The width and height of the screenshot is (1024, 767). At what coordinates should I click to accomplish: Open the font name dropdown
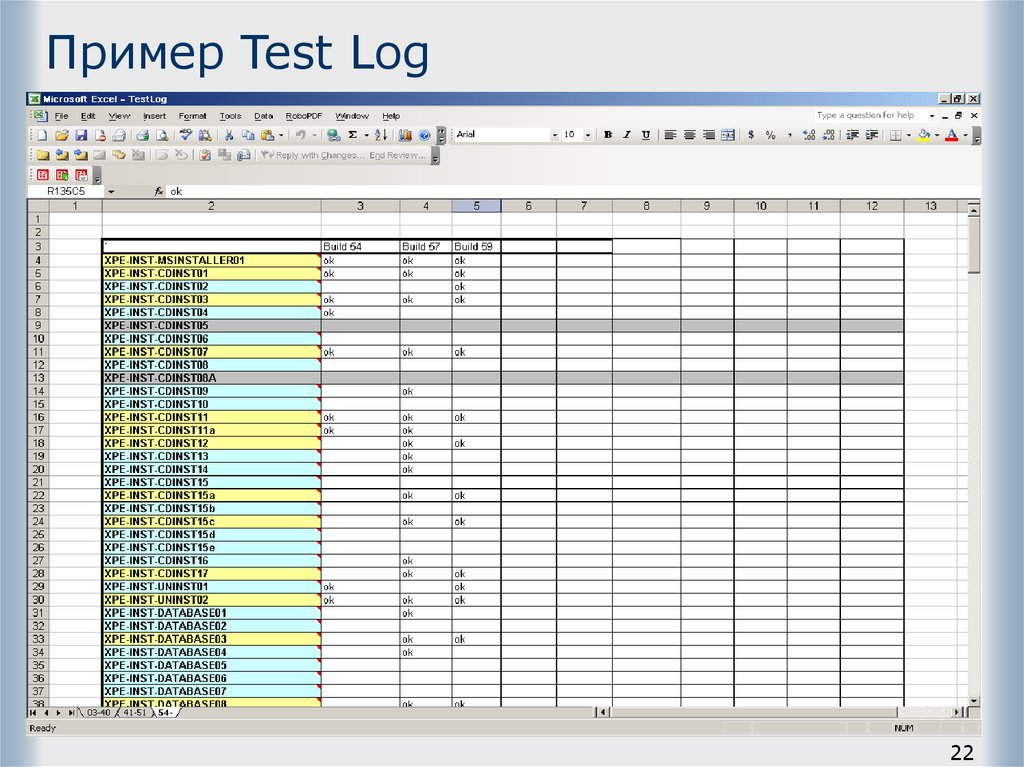tap(555, 134)
